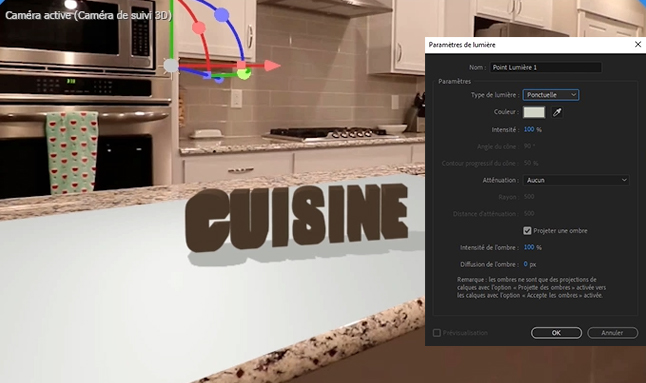The image size is (646, 383).
Task: Click the blue rotation handle dot on arc
Action: pyautogui.click(x=222, y=15)
